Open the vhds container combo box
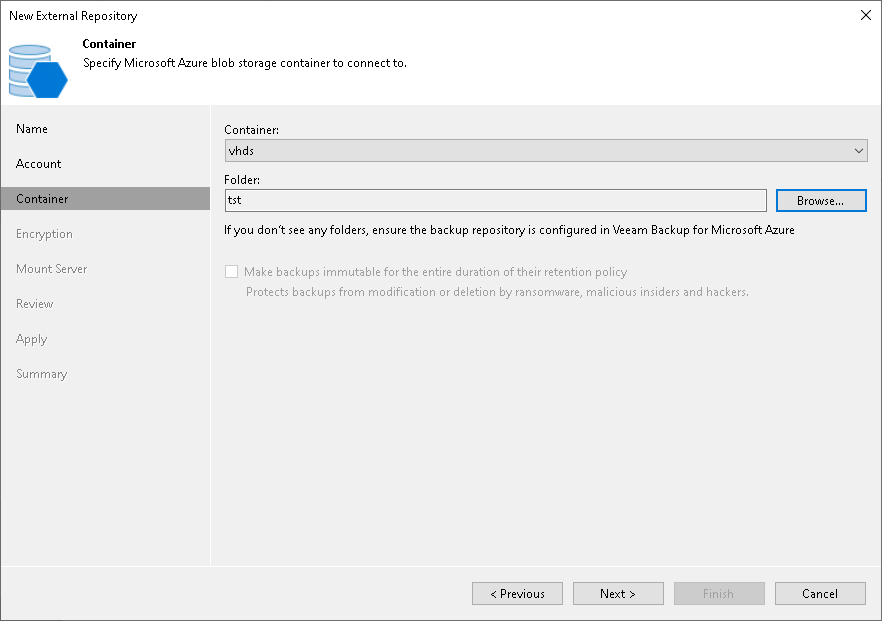Image resolution: width=882 pixels, height=621 pixels. [x=546, y=151]
